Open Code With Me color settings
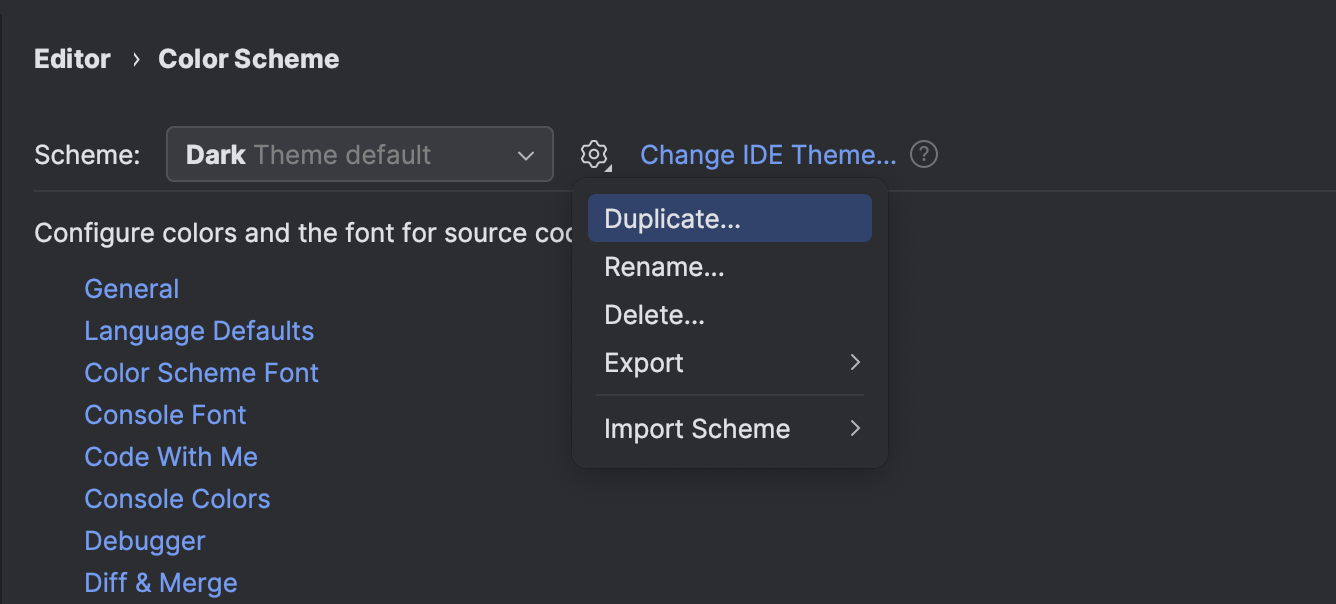Image resolution: width=1336 pixels, height=604 pixels. click(171, 456)
